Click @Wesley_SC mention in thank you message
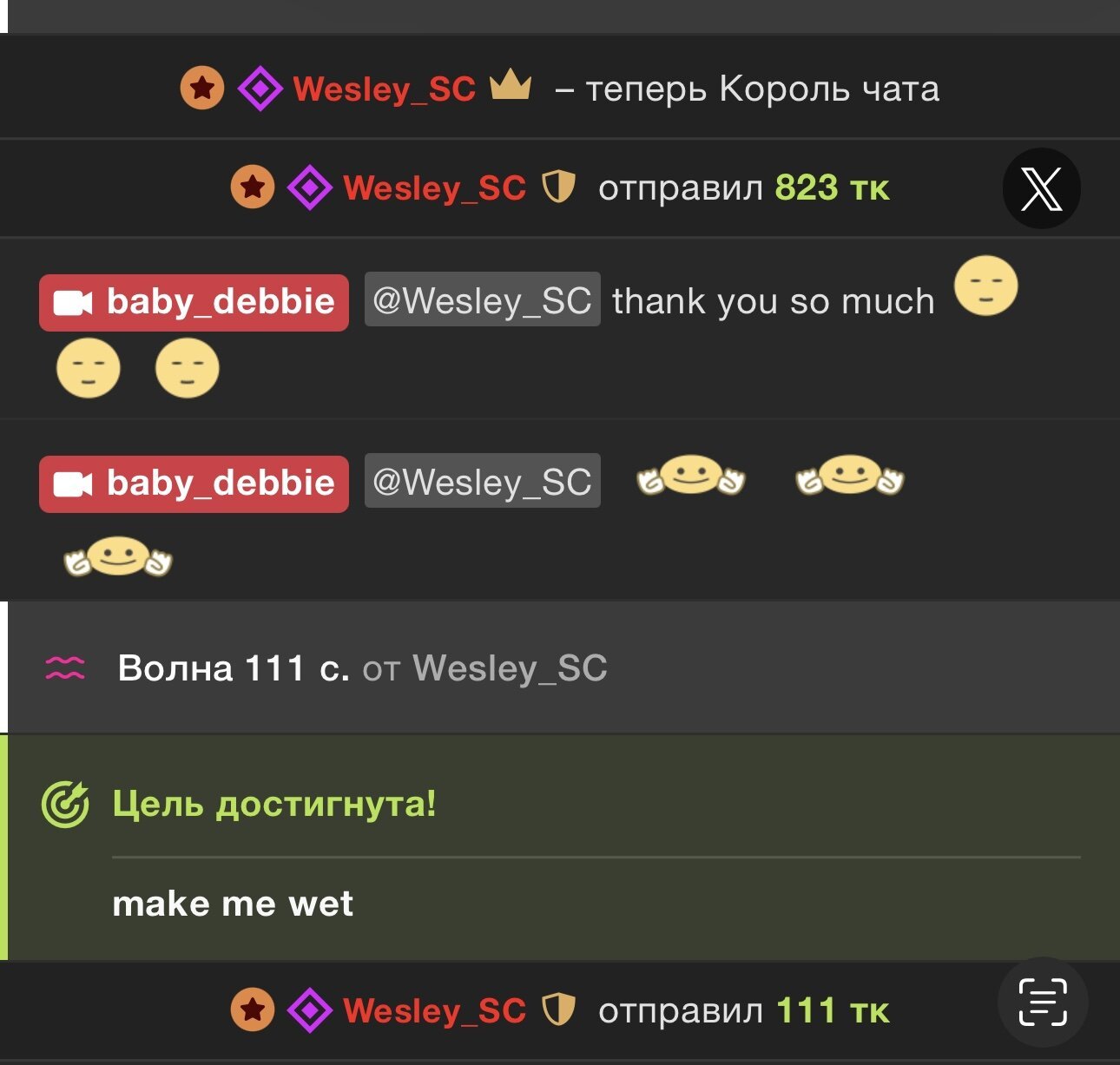 483,299
